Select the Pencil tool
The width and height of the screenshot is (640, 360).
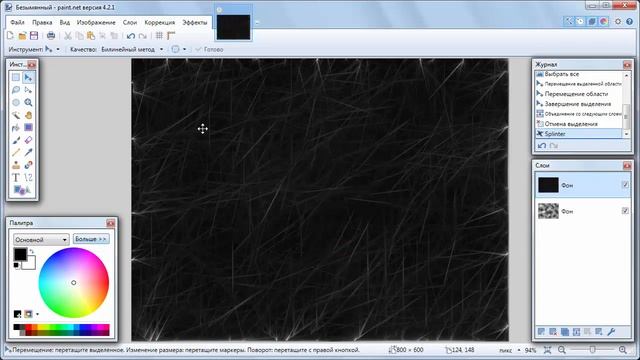(16, 153)
